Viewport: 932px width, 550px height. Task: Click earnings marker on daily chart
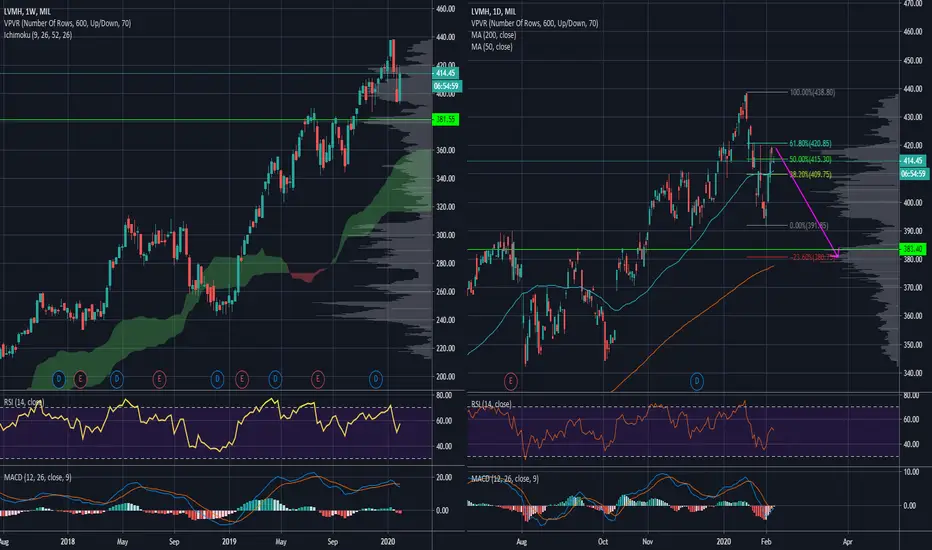(x=511, y=381)
